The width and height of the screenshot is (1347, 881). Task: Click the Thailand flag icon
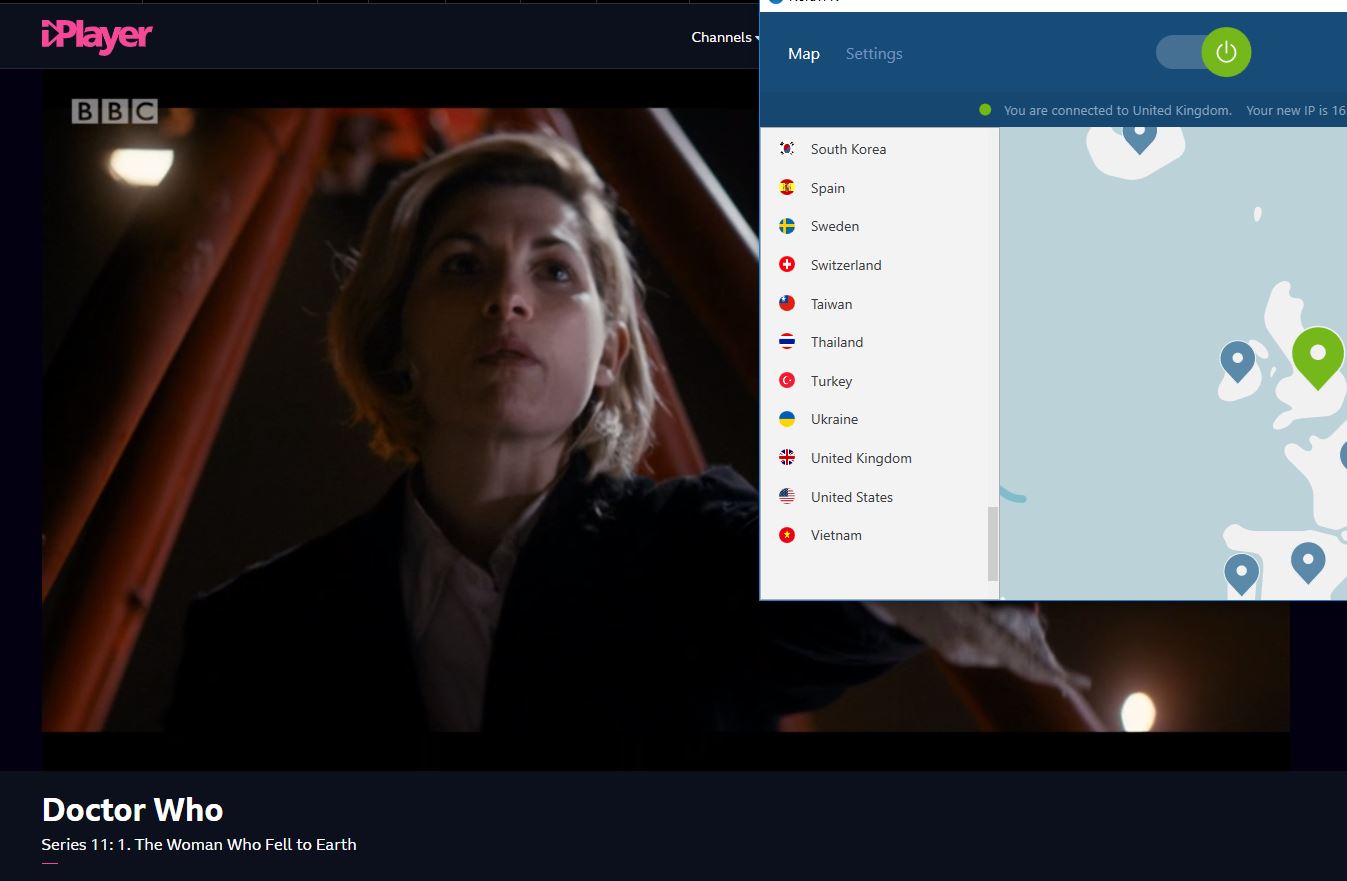click(787, 342)
